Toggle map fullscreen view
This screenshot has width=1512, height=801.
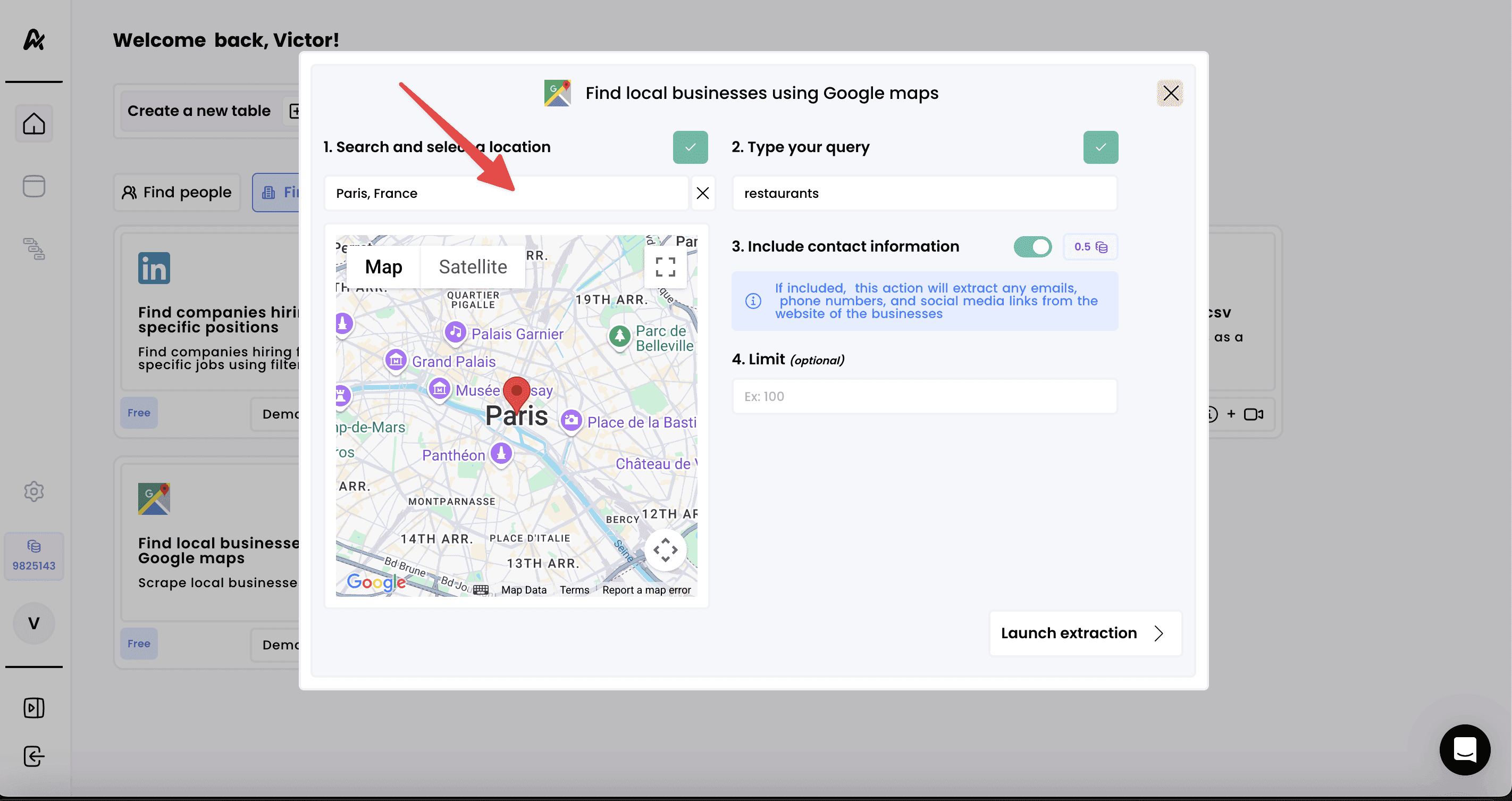[665, 267]
